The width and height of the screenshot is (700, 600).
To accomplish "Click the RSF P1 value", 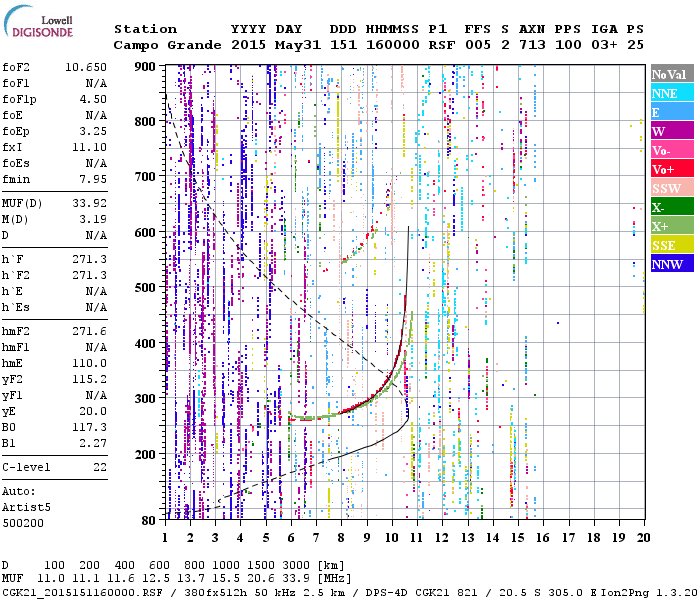I will click(x=442, y=45).
